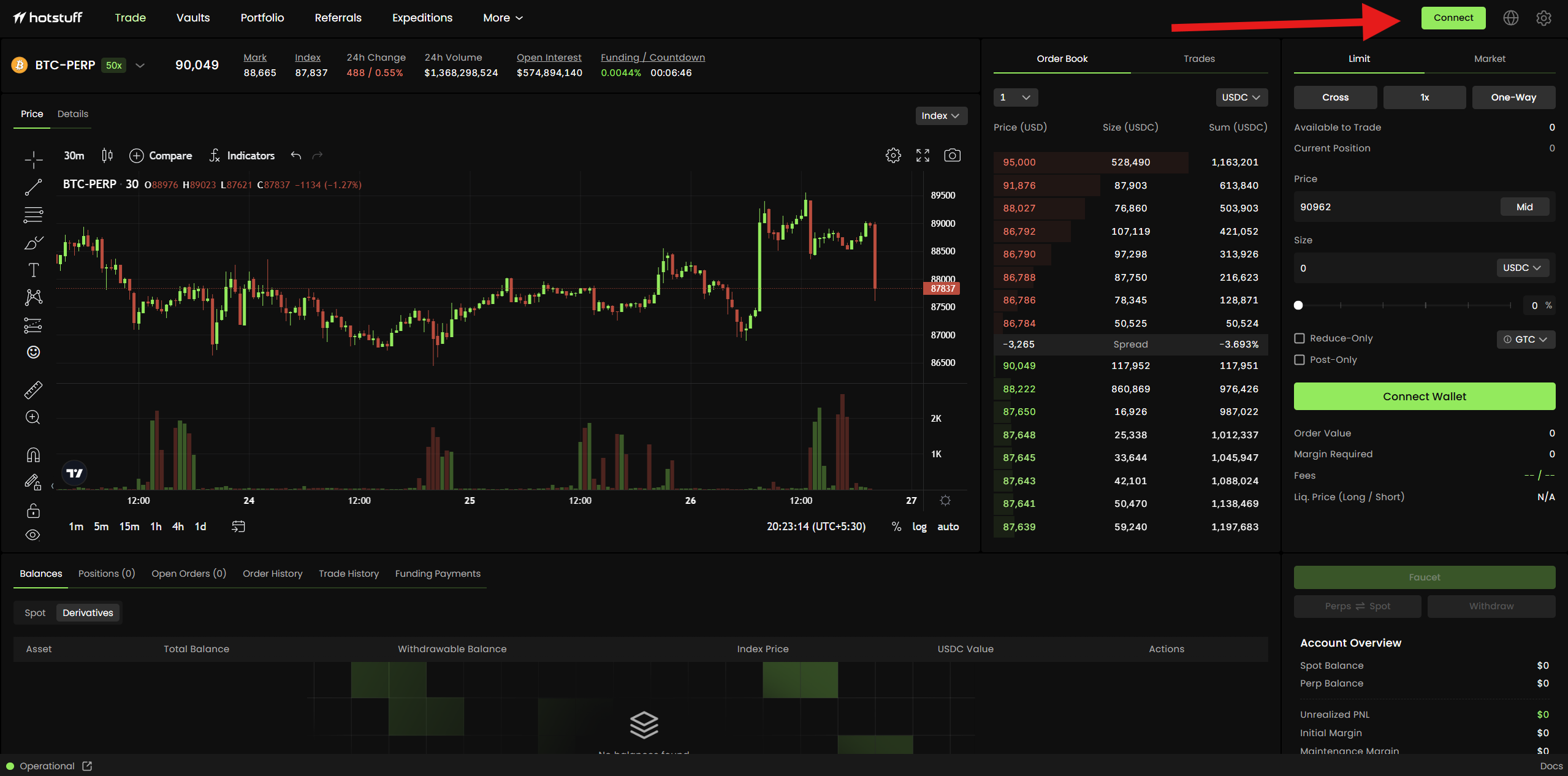
Task: Open the GTC time-in-force dropdown
Action: click(1525, 340)
